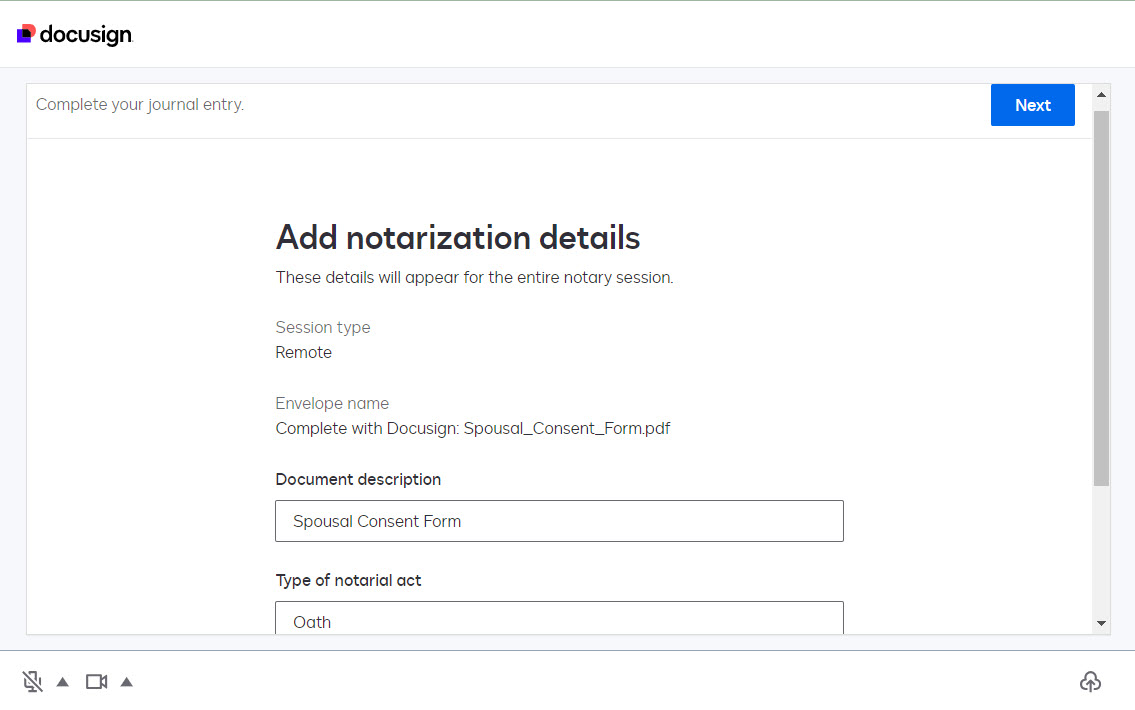Click the Docusign logo

pyautogui.click(x=75, y=35)
